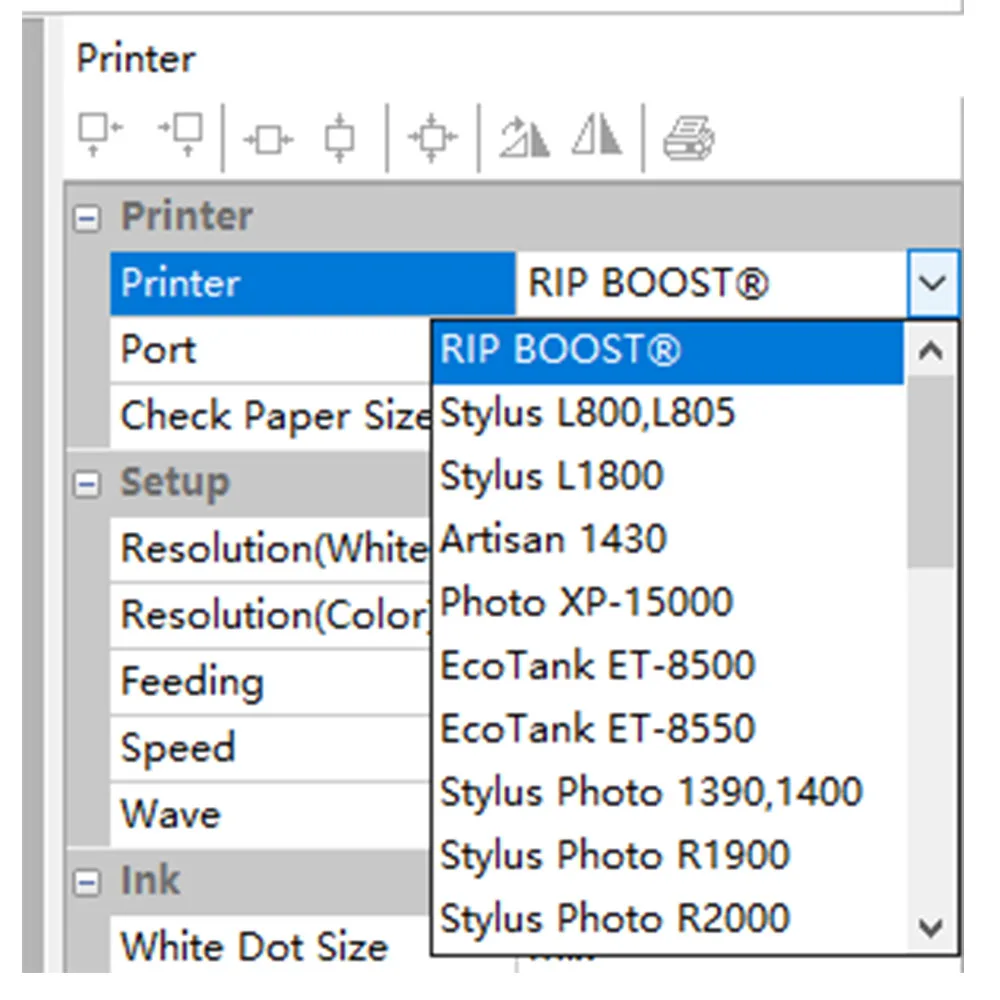1000x1000 pixels.
Task: Click the mirror flip icon
Action: [x=597, y=136]
